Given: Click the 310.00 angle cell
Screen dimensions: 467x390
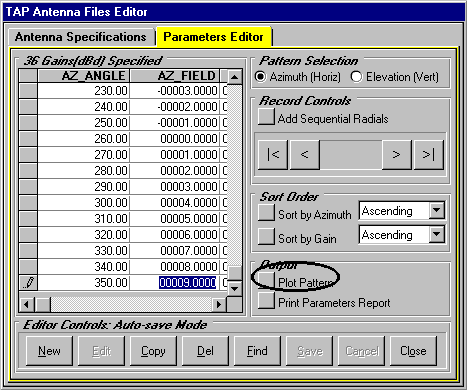Looking at the screenshot, I should pyautogui.click(x=84, y=219).
